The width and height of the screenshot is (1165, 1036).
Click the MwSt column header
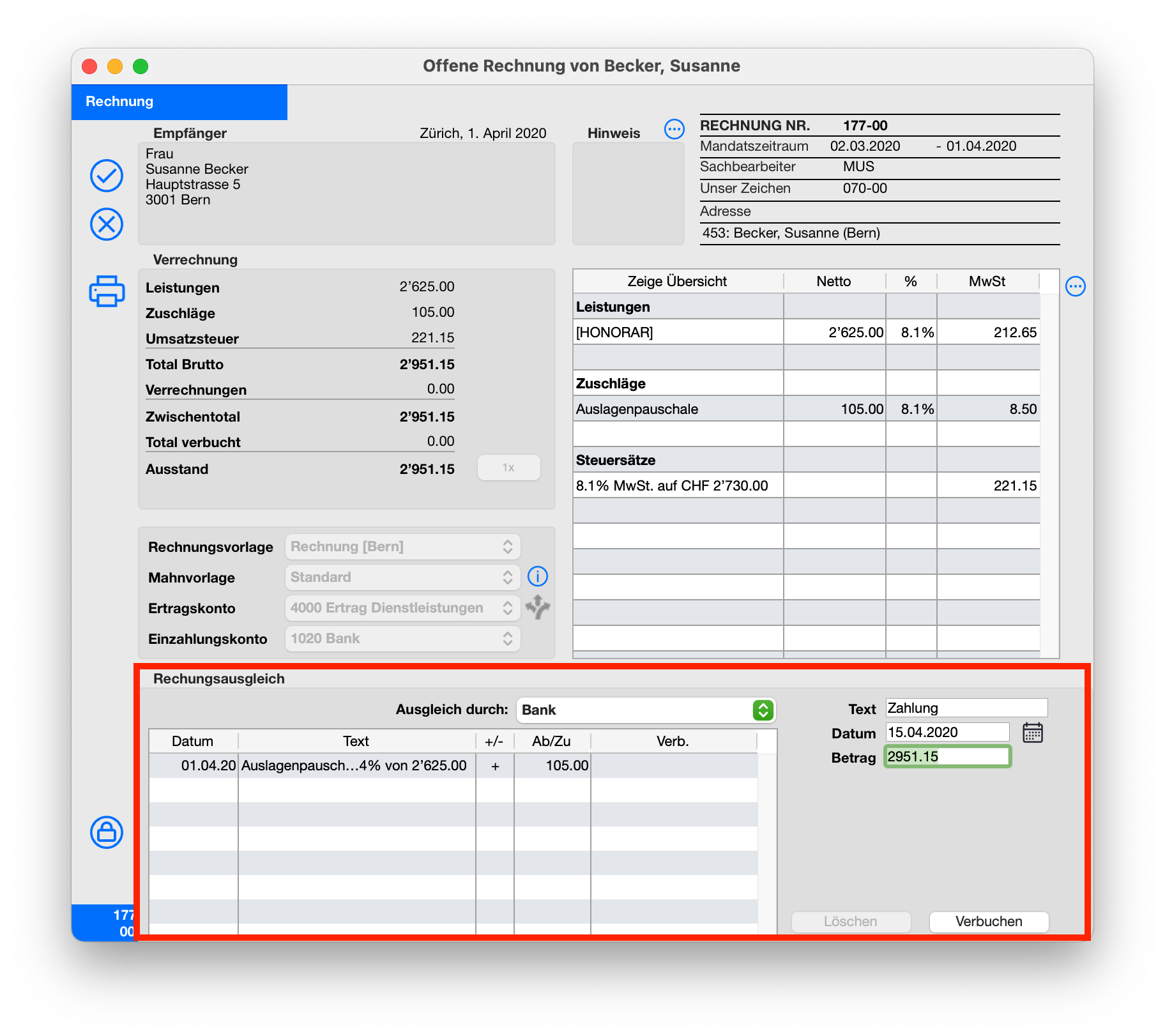point(987,282)
